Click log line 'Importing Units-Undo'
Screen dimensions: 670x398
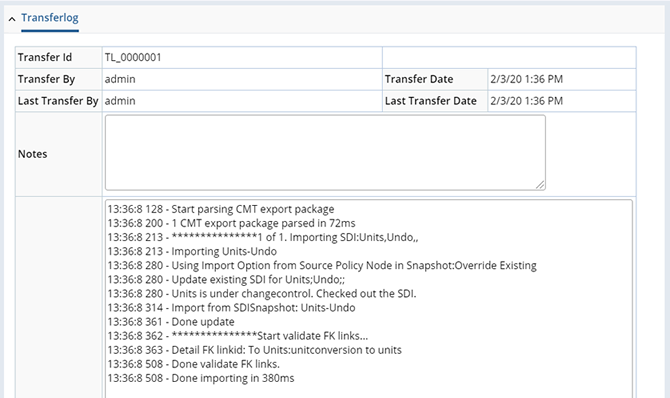click(x=192, y=251)
